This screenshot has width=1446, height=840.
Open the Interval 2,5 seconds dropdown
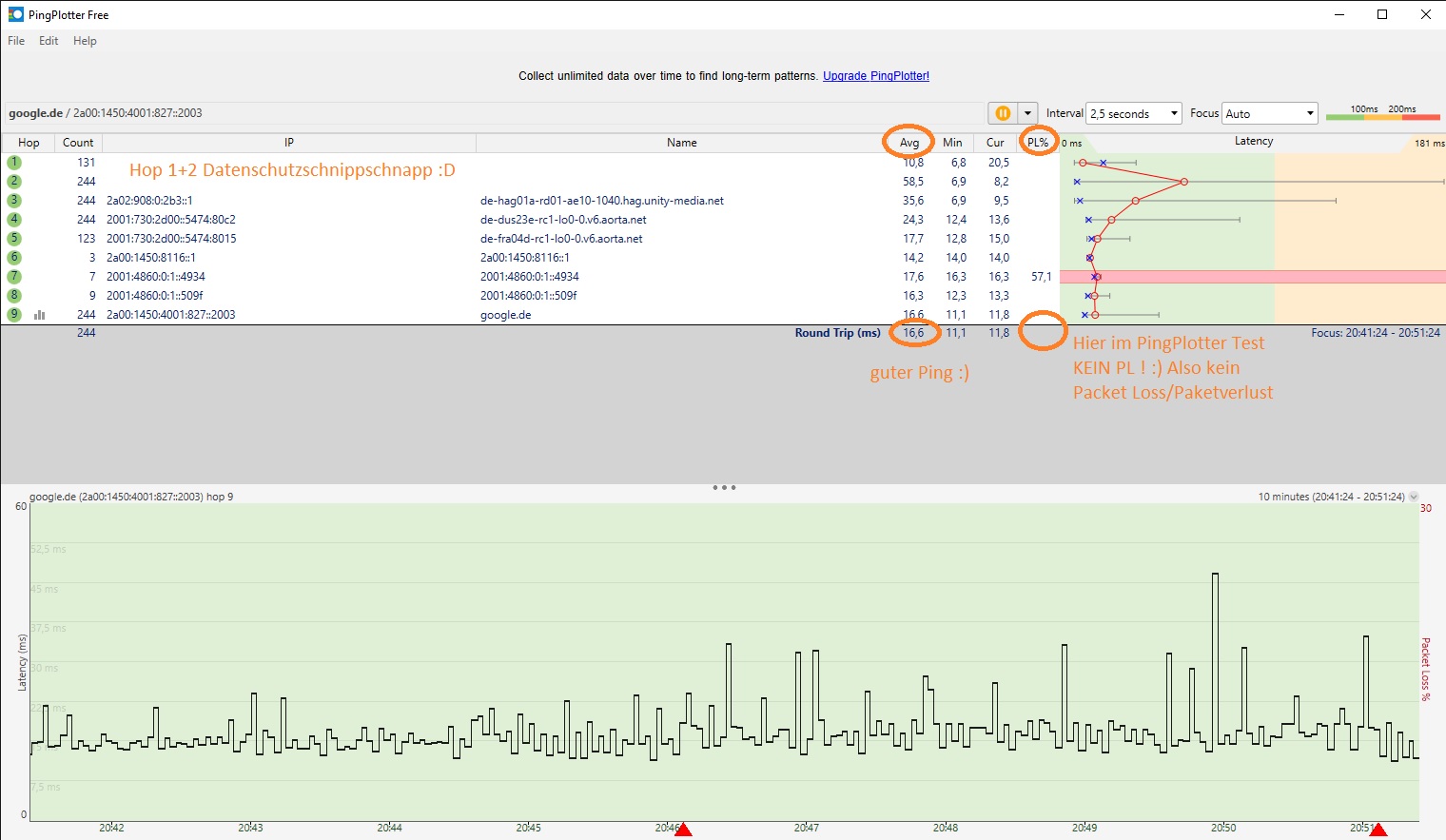point(1134,113)
